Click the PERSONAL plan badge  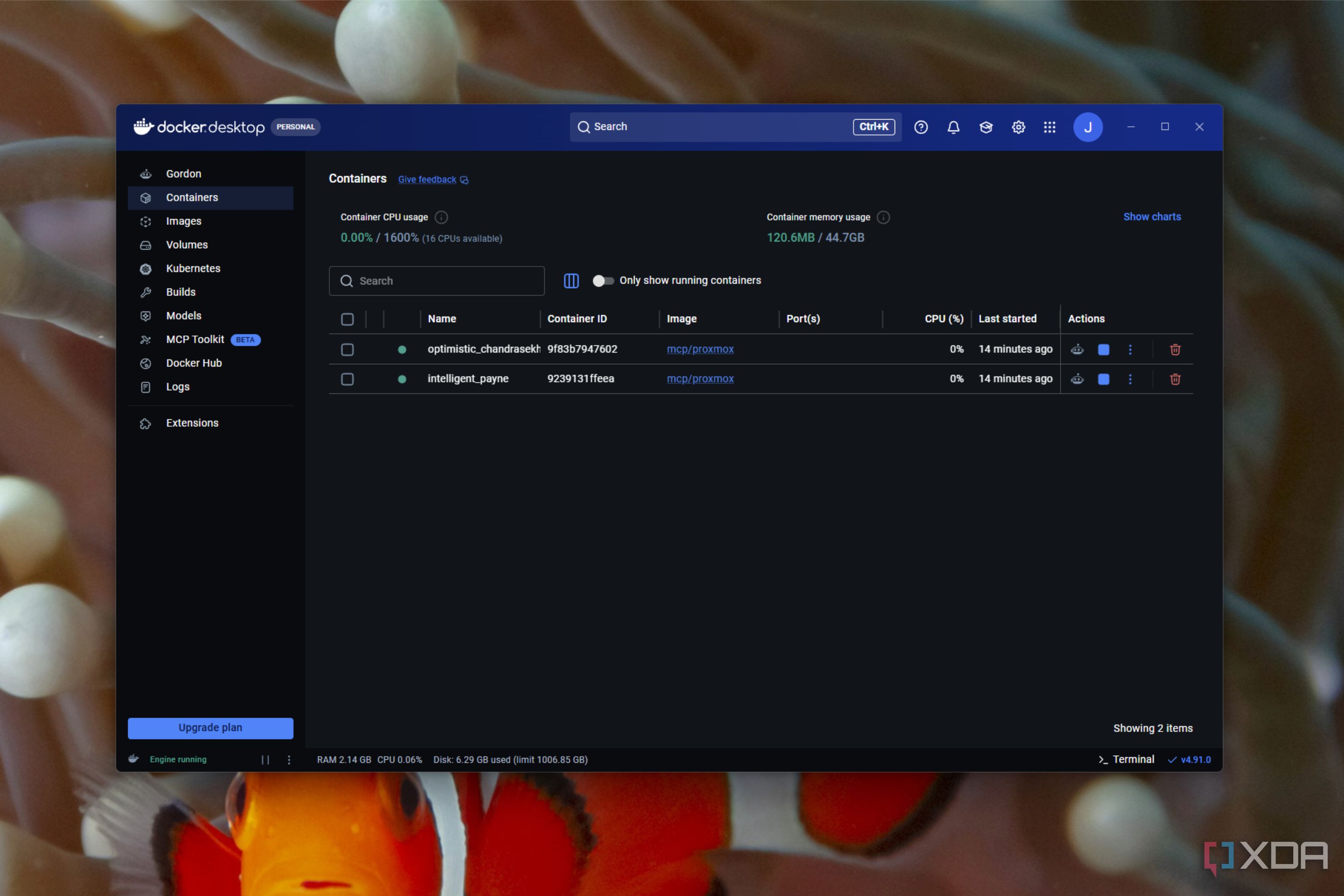coord(295,127)
